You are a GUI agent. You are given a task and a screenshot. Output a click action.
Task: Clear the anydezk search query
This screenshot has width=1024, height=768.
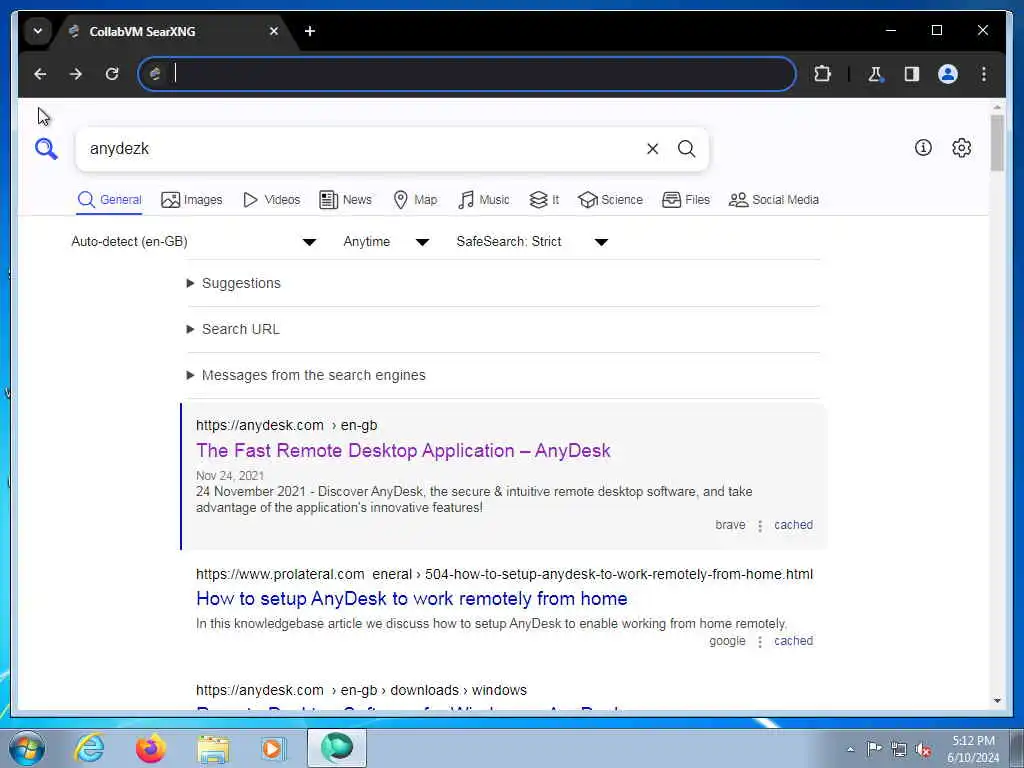pos(652,149)
